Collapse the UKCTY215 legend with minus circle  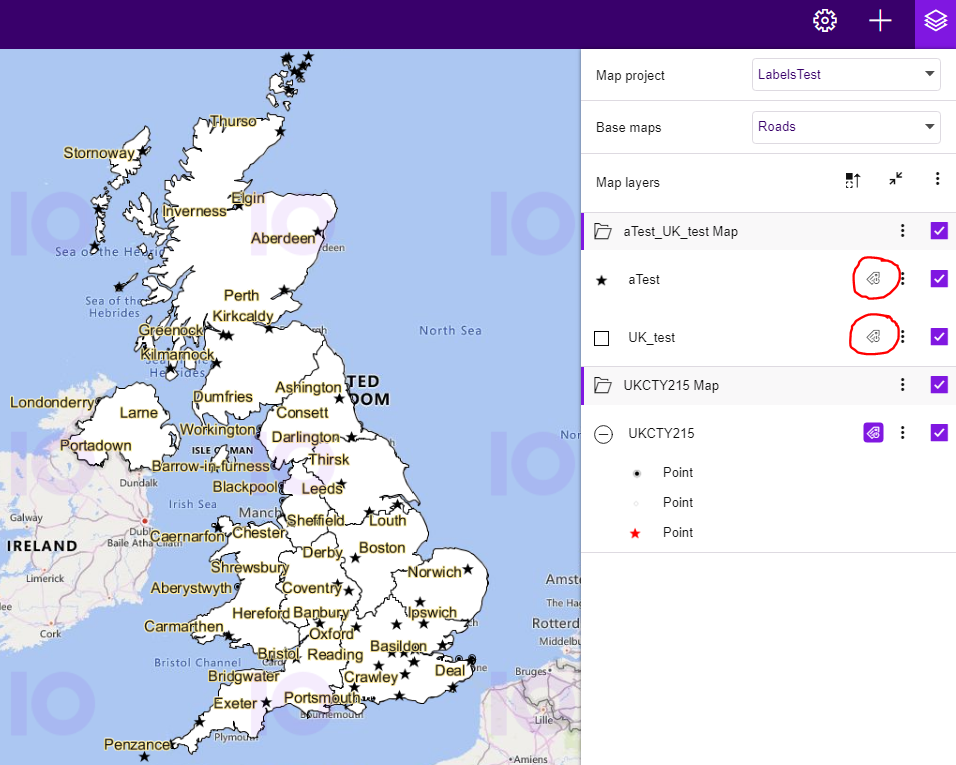[604, 434]
